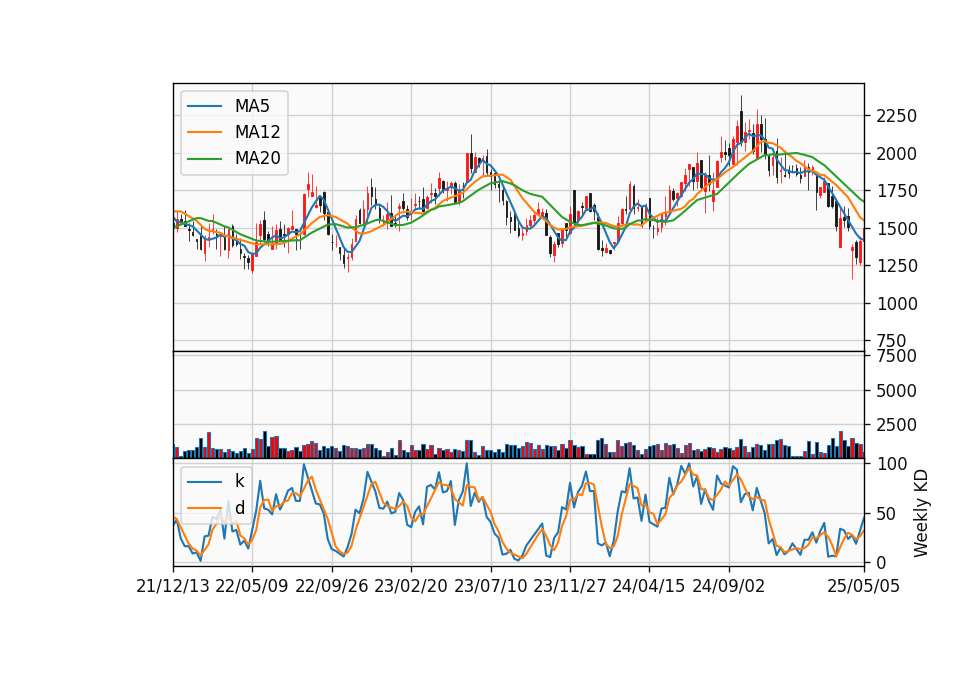The height and width of the screenshot is (690, 960).
Task: Click the 2500 volume axis label
Action: point(896,425)
